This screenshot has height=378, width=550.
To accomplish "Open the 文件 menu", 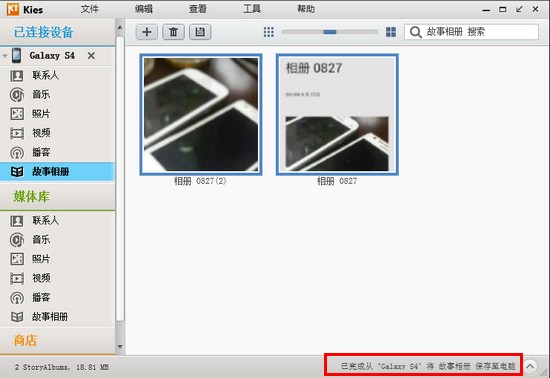I will [x=90, y=9].
